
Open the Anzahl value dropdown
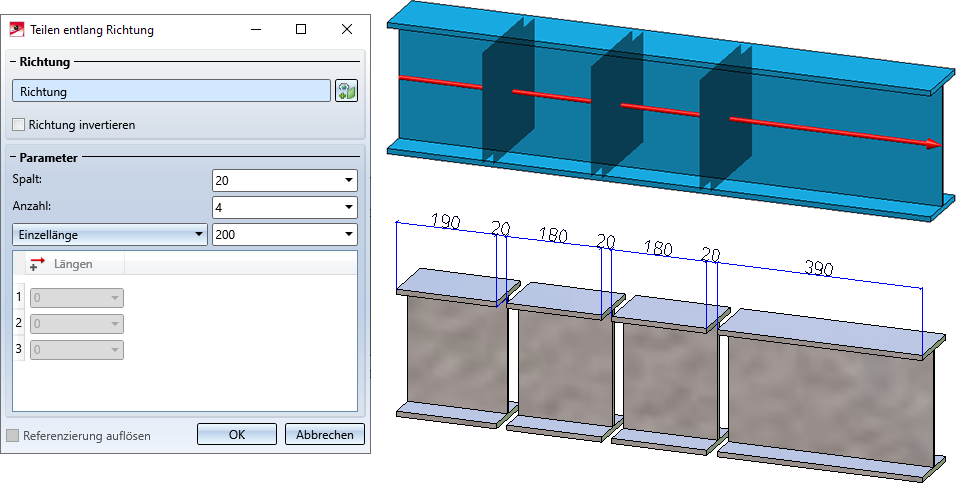(349, 207)
